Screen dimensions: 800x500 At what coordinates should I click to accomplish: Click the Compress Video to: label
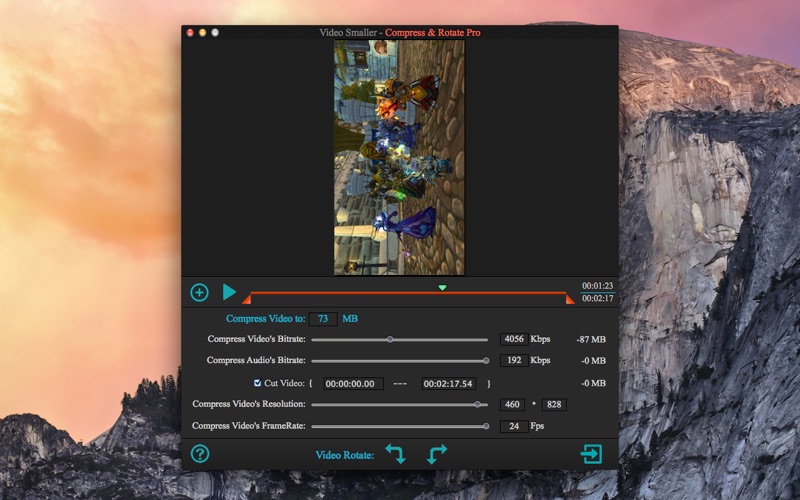[265, 319]
